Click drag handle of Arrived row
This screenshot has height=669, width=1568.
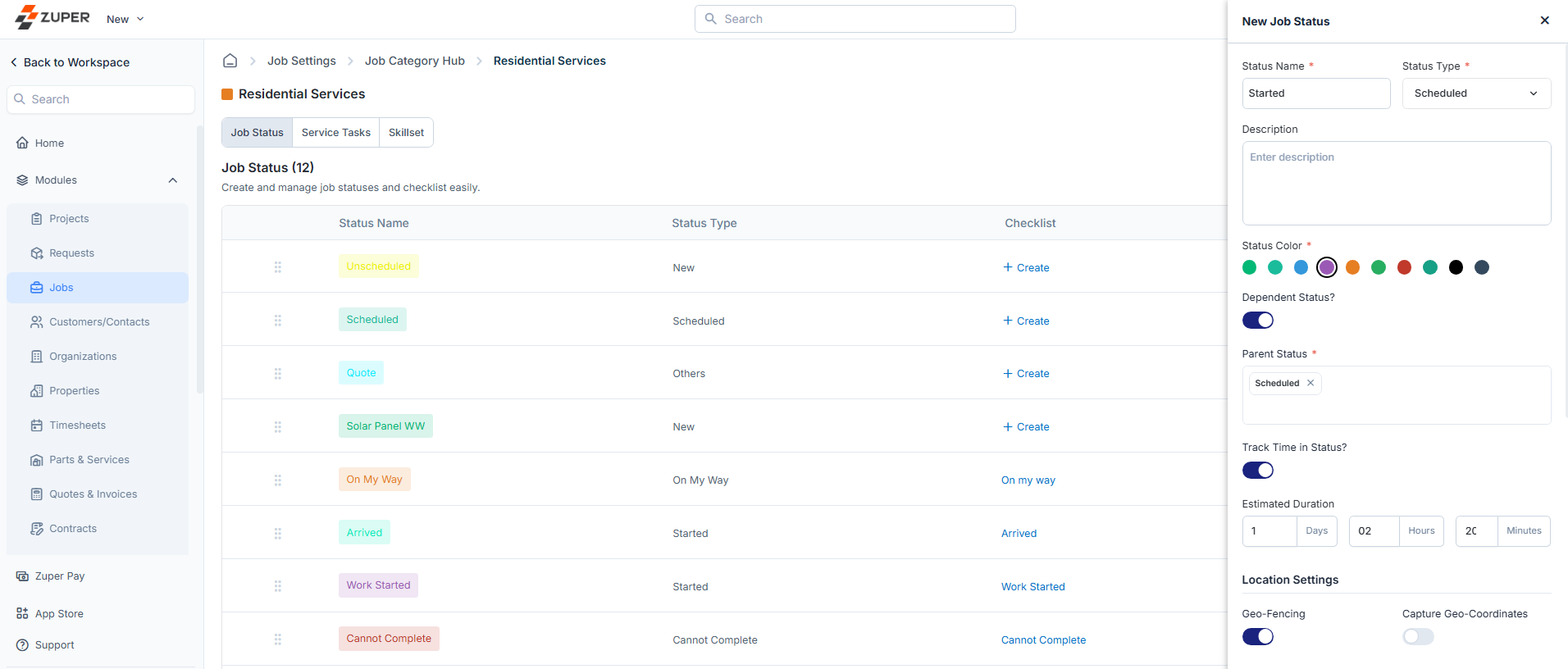click(278, 534)
